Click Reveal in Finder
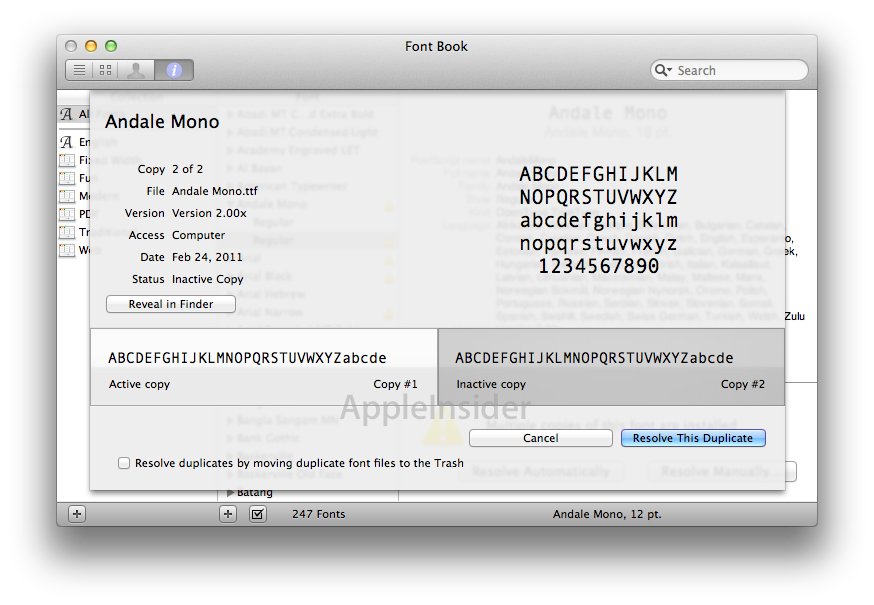This screenshot has height=605, width=874. pyautogui.click(x=171, y=304)
